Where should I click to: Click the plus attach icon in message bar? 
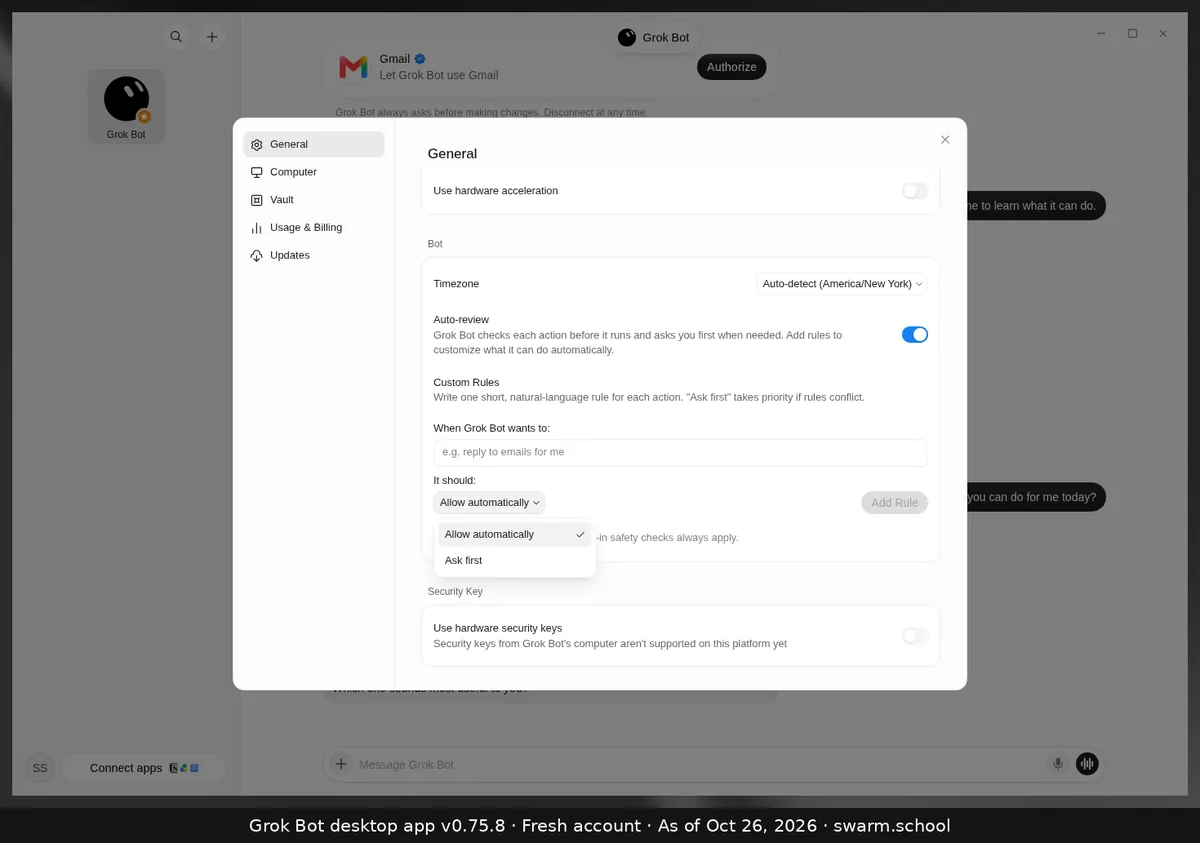[x=341, y=764]
